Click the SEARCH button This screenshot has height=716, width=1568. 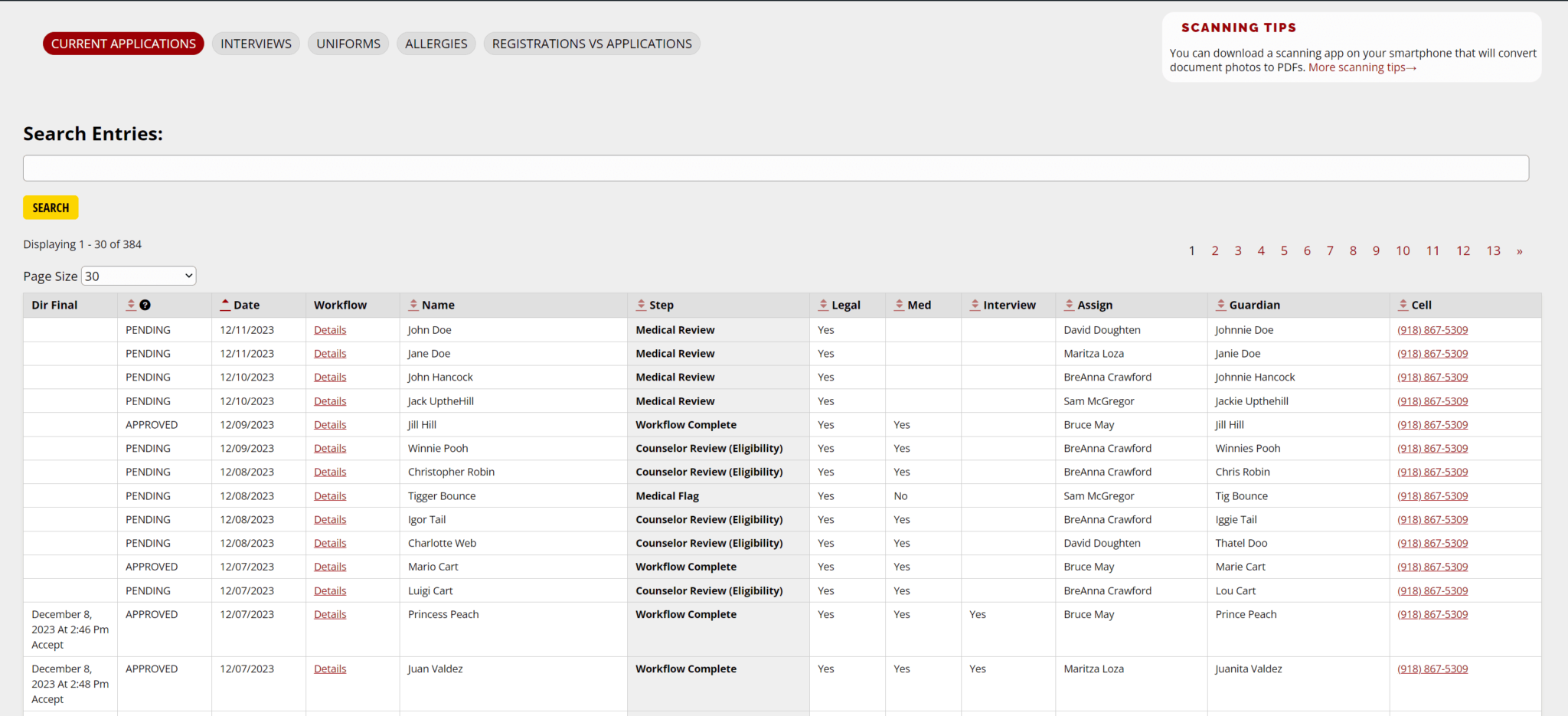click(51, 207)
